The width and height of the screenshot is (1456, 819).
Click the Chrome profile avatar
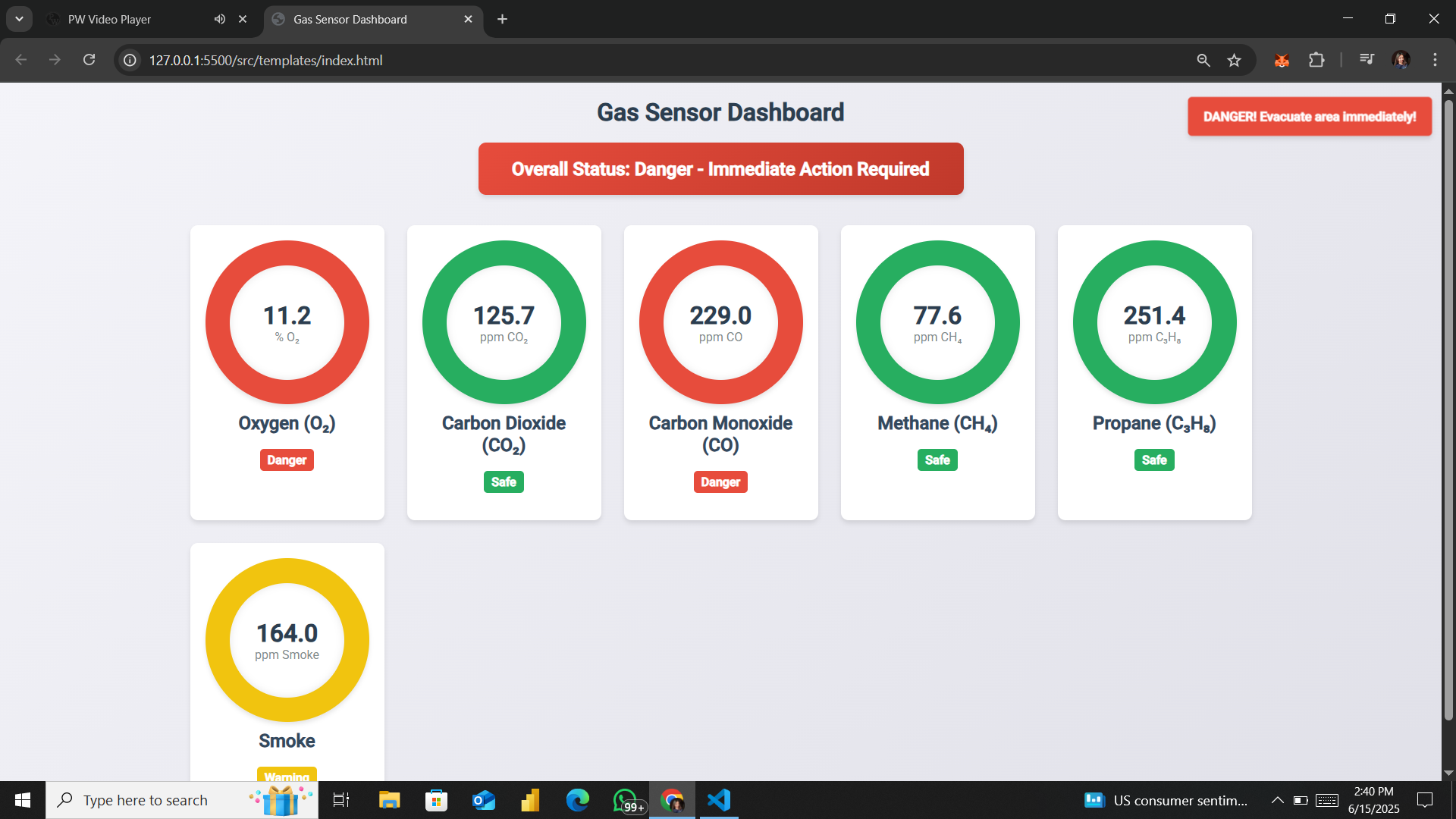[x=1401, y=60]
